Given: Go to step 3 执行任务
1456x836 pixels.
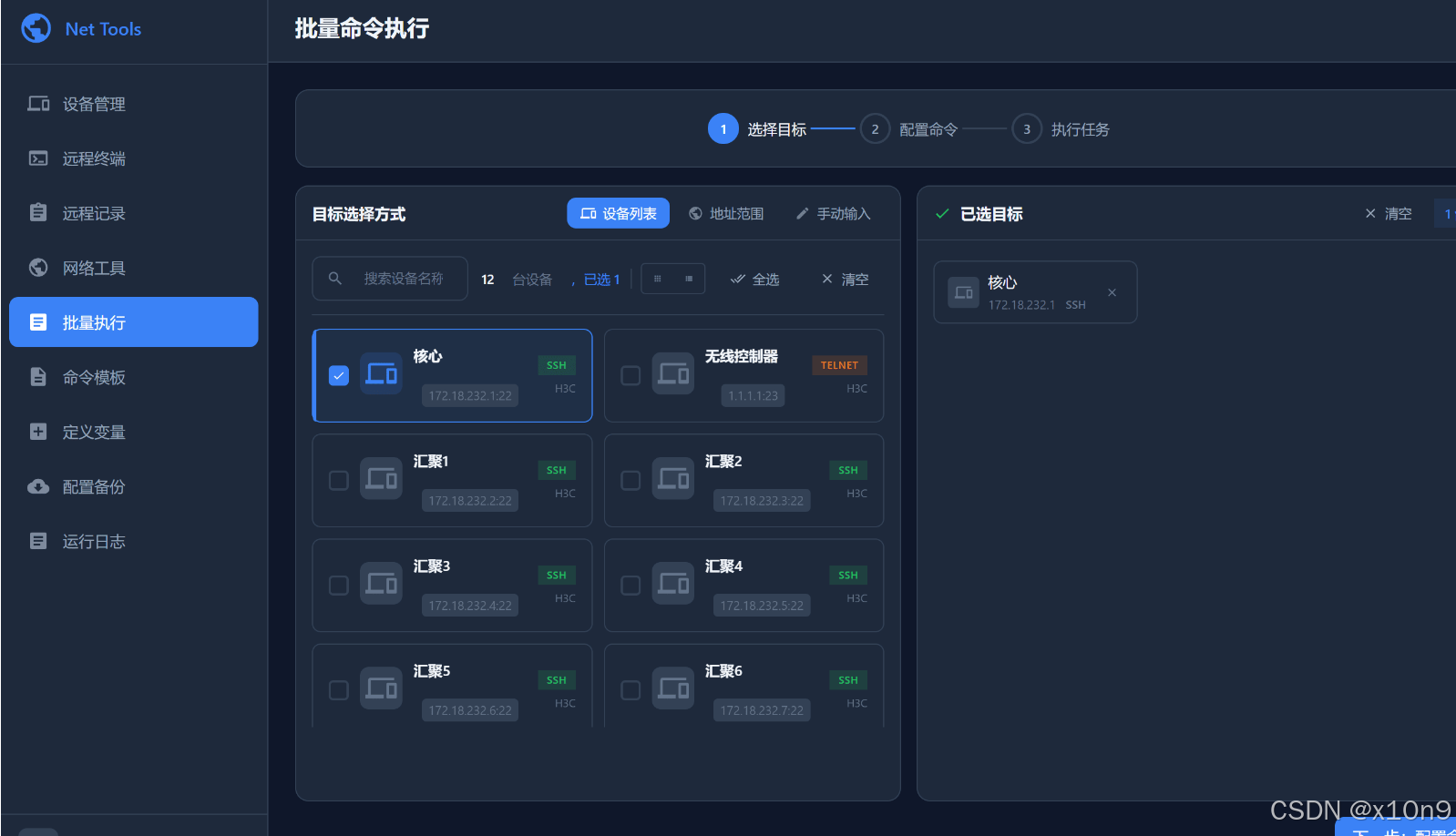Looking at the screenshot, I should coord(1061,129).
